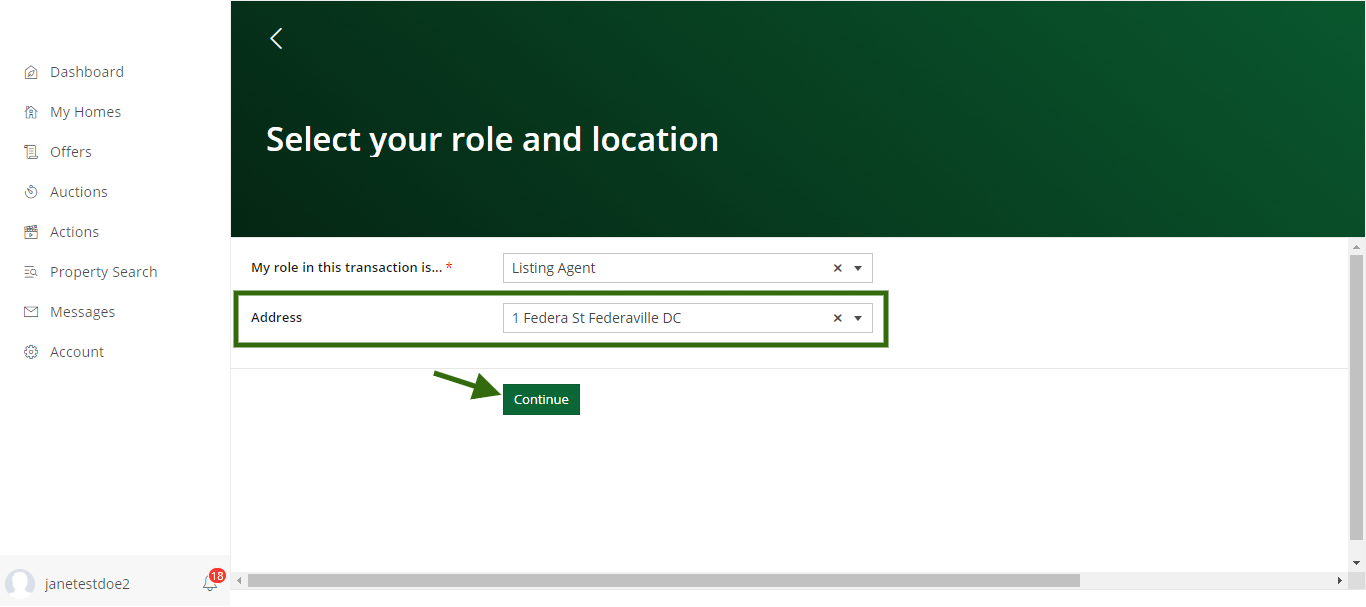Open the Actions page
The width and height of the screenshot is (1366, 607).
[74, 232]
